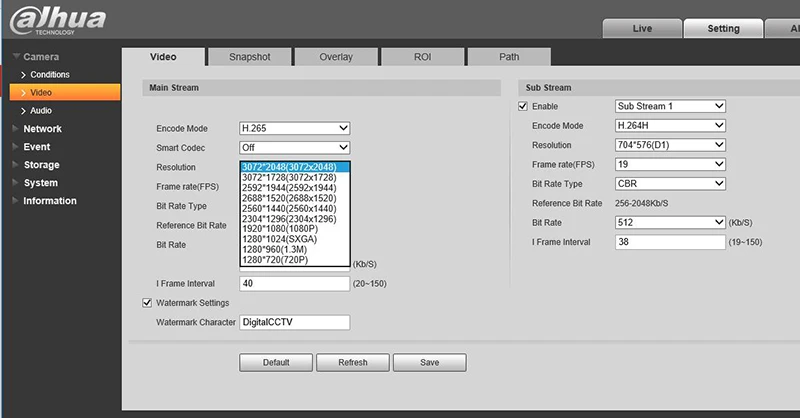
Task: Collapse the Camera section triangle
Action: (x=16, y=56)
